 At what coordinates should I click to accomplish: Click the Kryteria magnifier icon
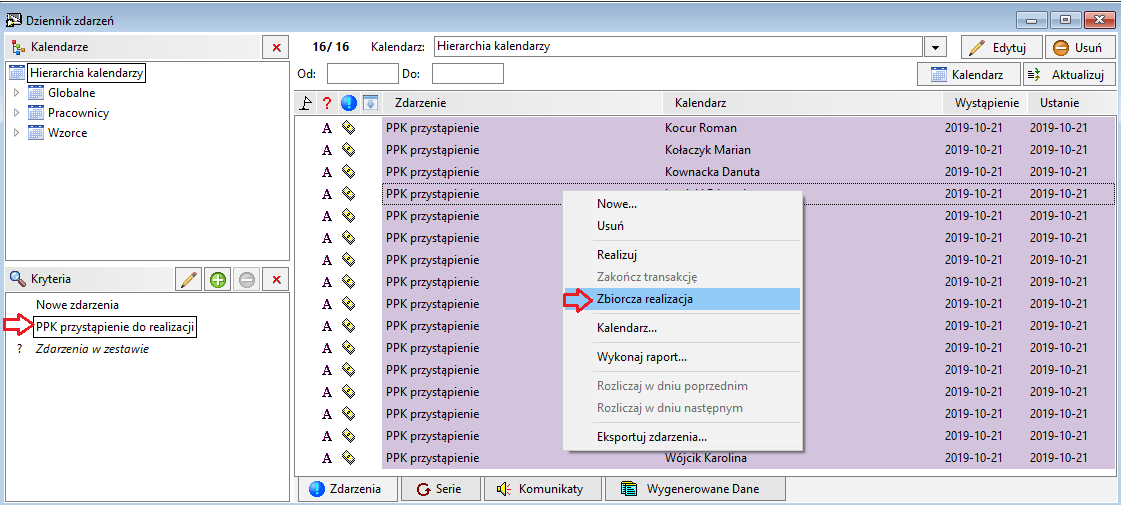pos(17,279)
